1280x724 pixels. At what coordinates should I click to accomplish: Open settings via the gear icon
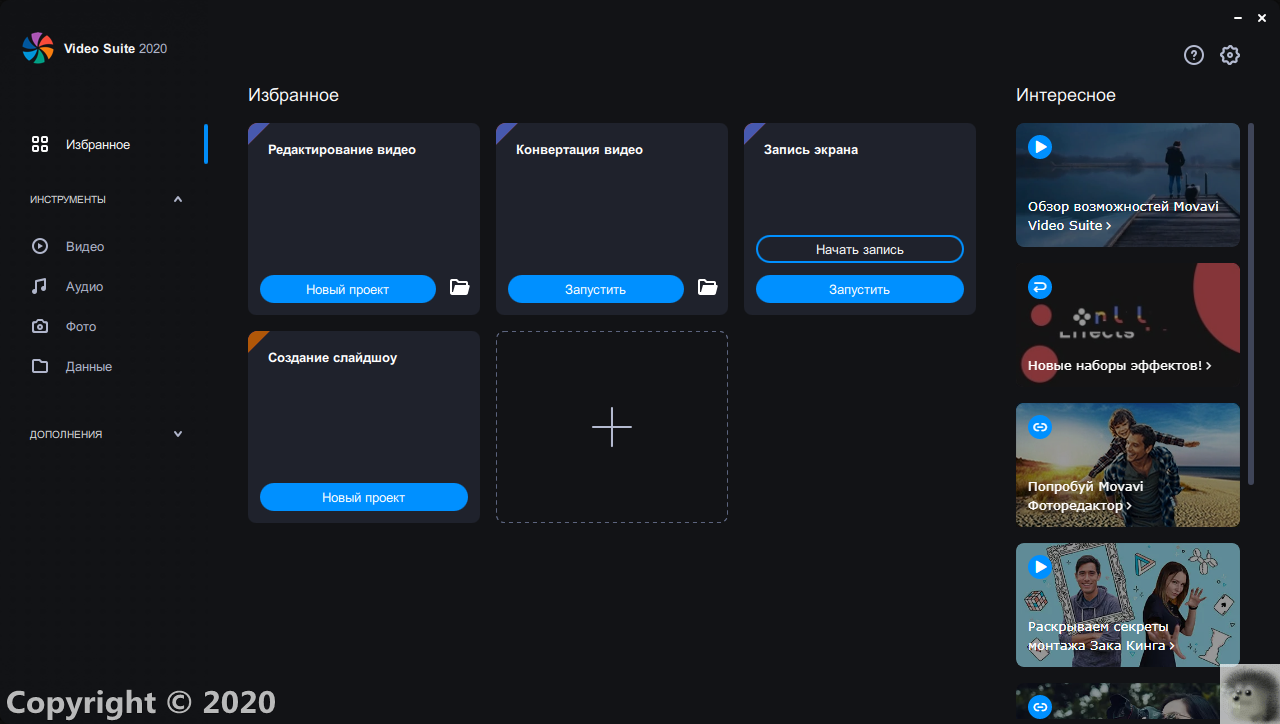click(1230, 55)
